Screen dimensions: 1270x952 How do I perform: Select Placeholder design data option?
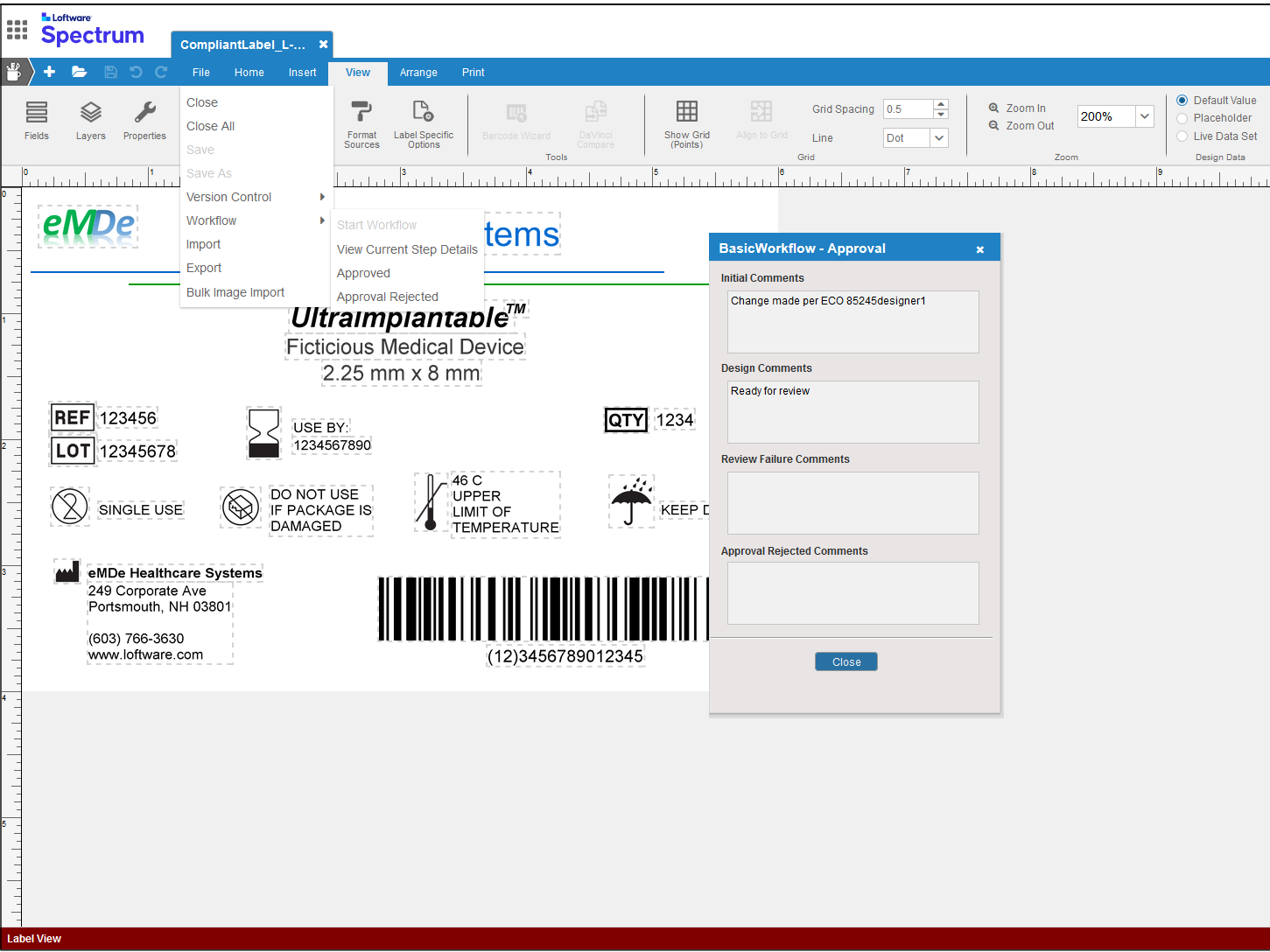1182,118
